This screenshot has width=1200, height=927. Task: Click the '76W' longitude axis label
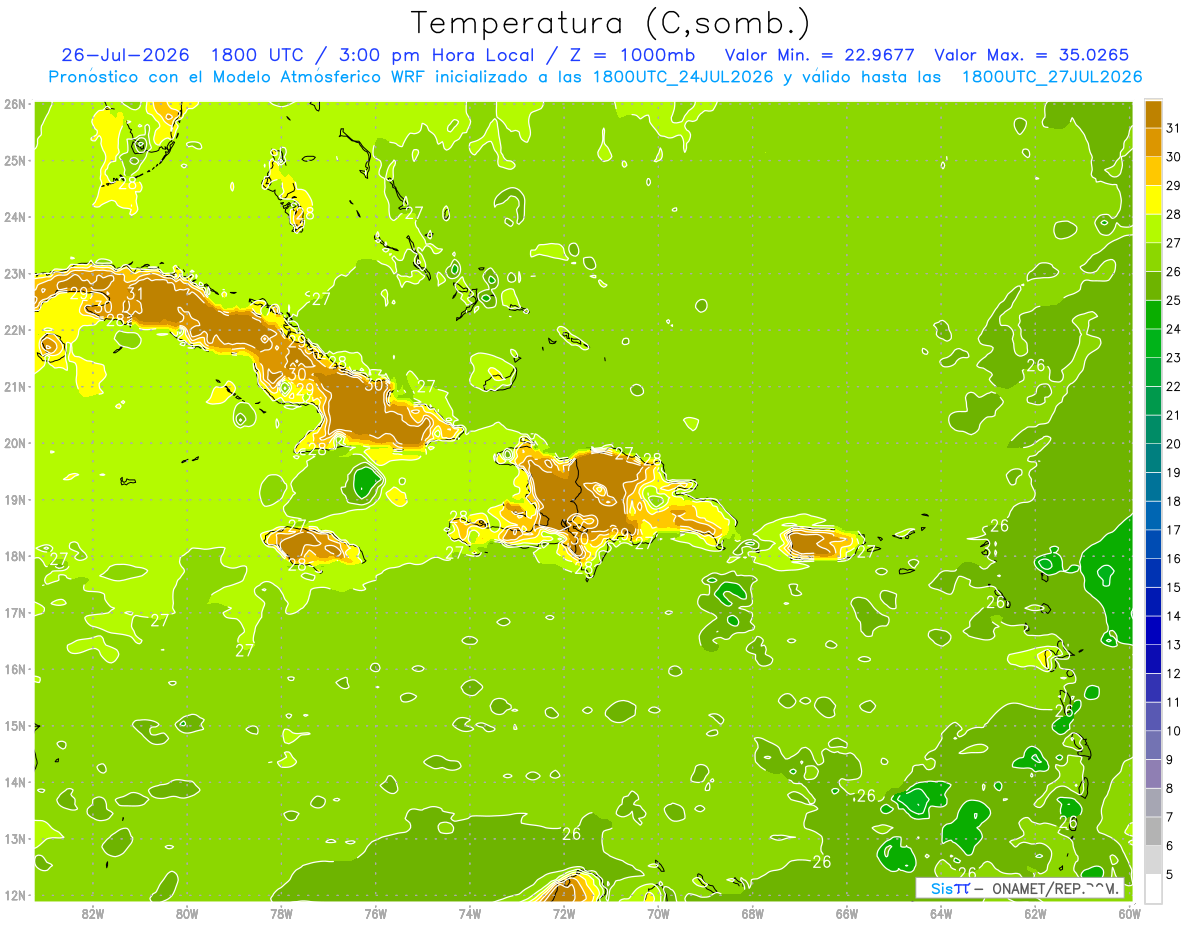click(375, 913)
